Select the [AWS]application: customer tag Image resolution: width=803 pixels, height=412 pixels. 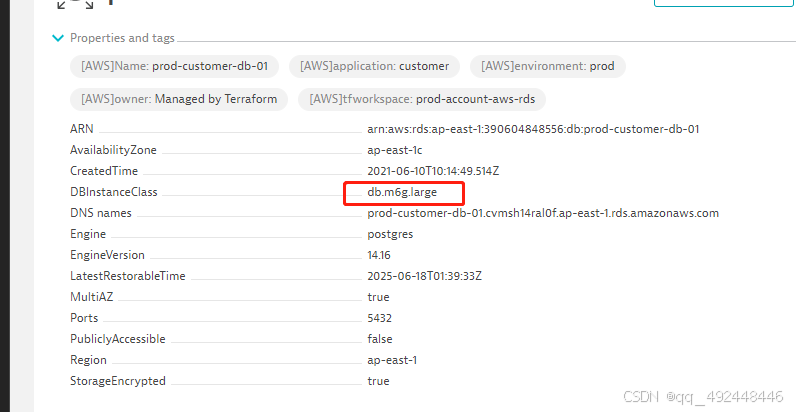coord(374,66)
